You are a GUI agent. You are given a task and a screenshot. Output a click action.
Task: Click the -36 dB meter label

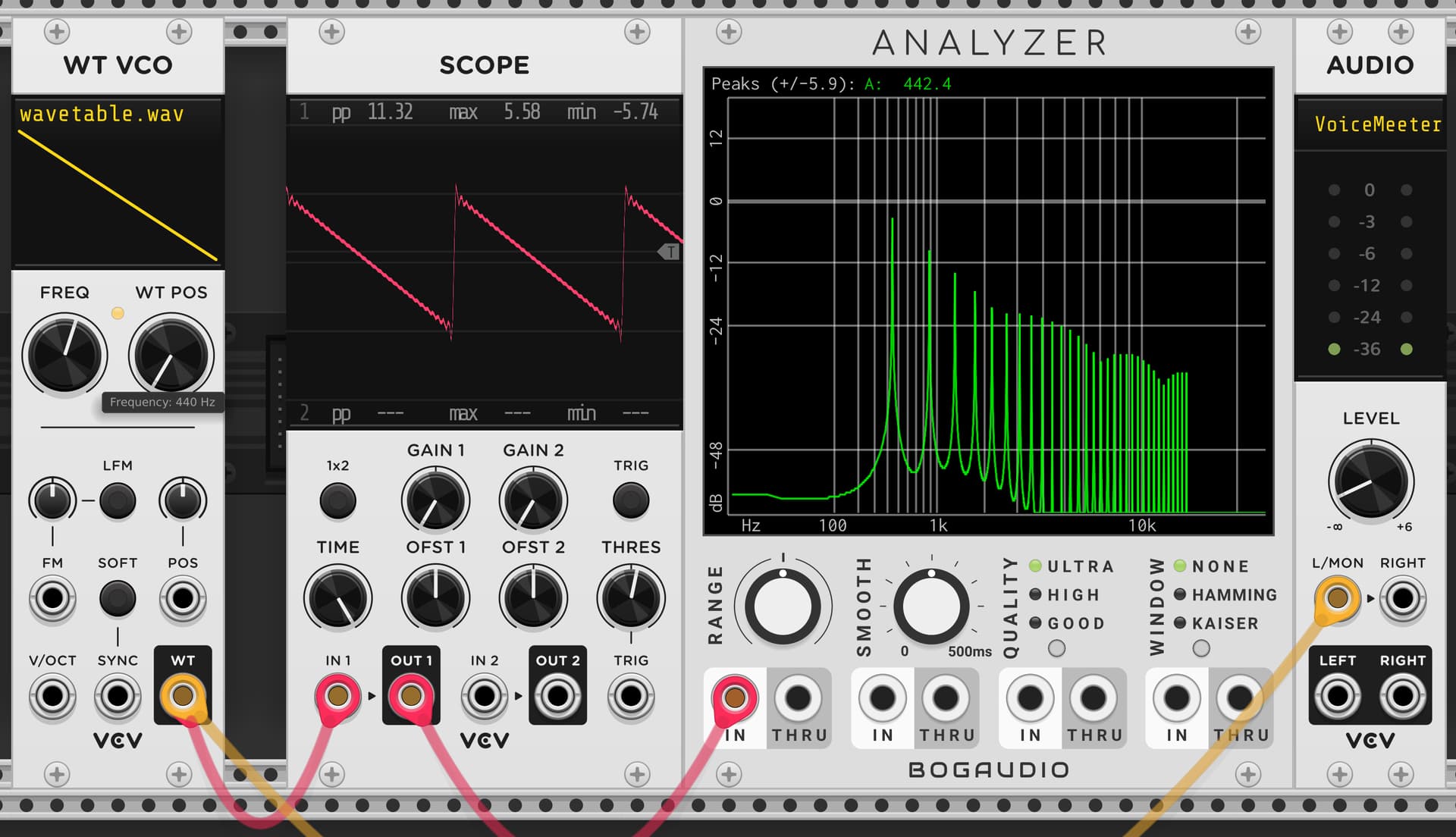coord(1367,349)
